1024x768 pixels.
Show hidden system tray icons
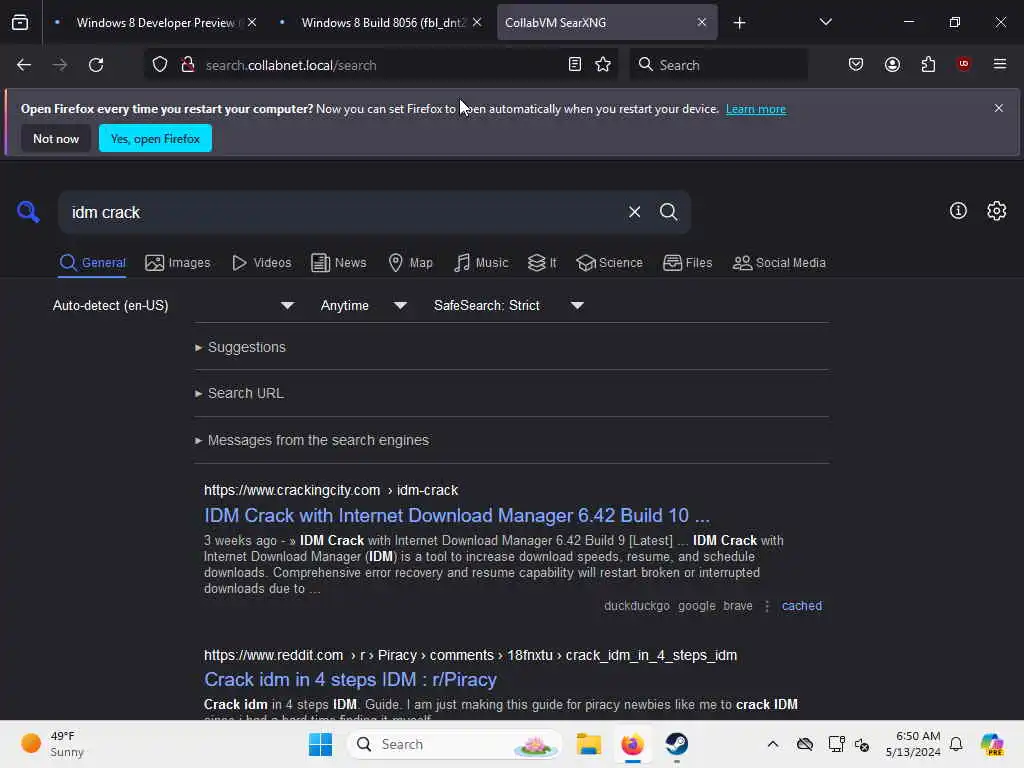click(773, 744)
